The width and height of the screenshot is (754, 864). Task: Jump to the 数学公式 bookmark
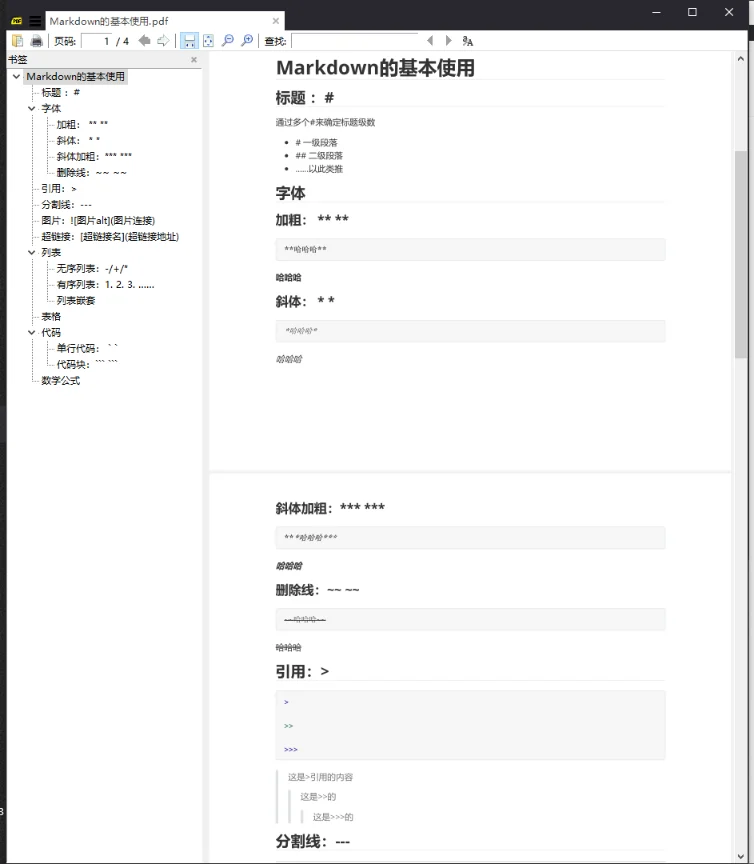61,380
